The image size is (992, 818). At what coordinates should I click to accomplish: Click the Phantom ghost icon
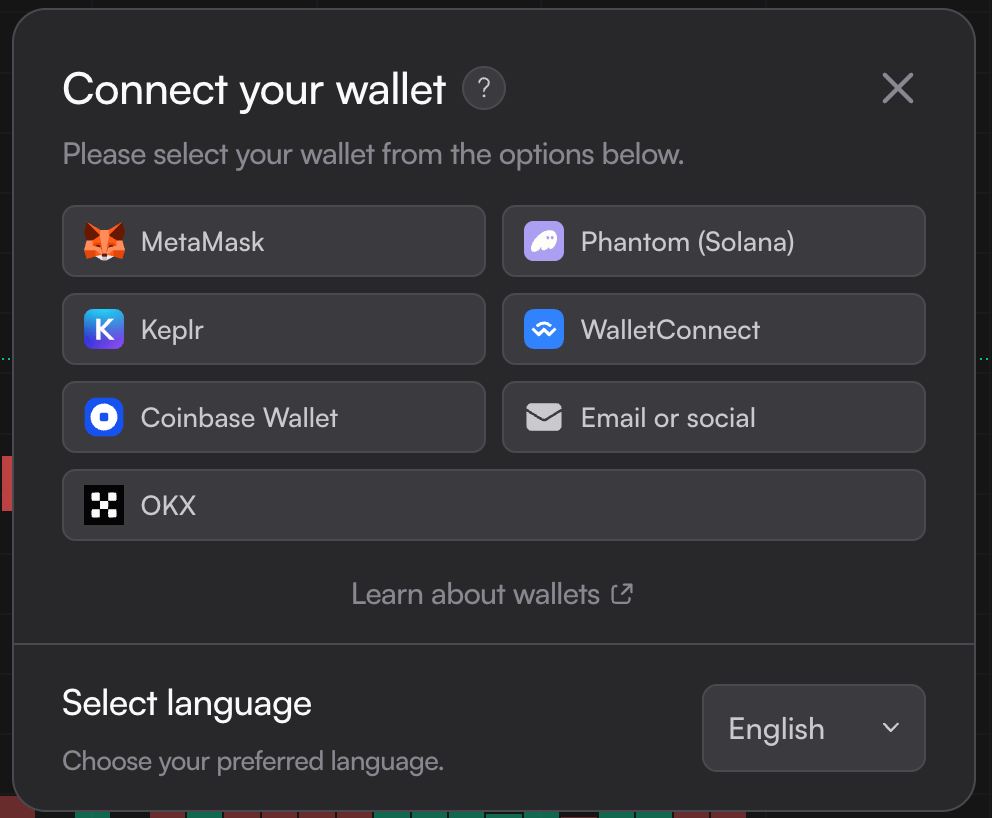[544, 241]
